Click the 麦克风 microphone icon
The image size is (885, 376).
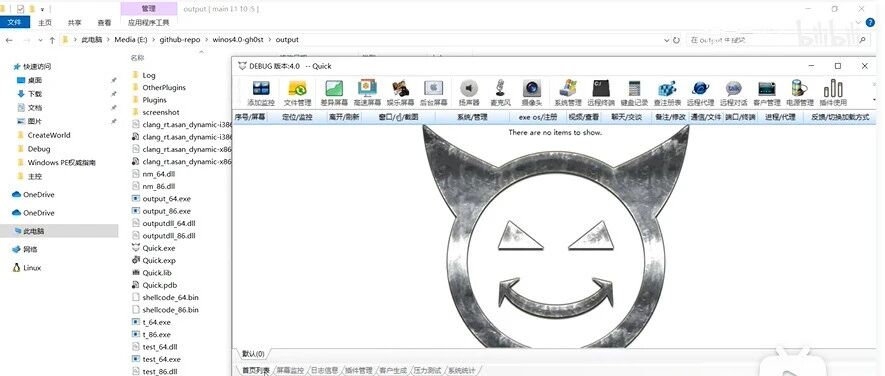(500, 93)
